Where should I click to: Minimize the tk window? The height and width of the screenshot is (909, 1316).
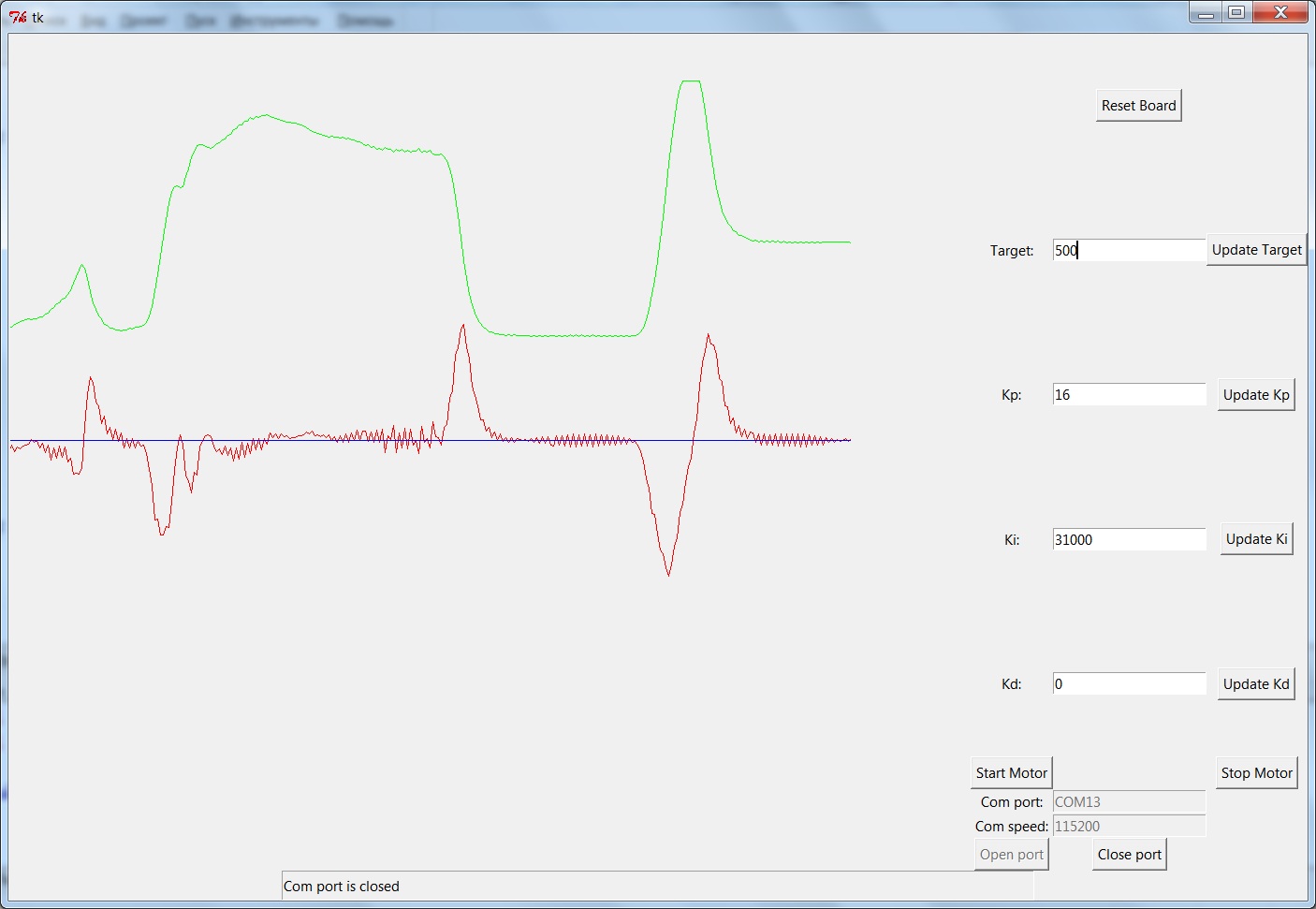(x=1206, y=12)
